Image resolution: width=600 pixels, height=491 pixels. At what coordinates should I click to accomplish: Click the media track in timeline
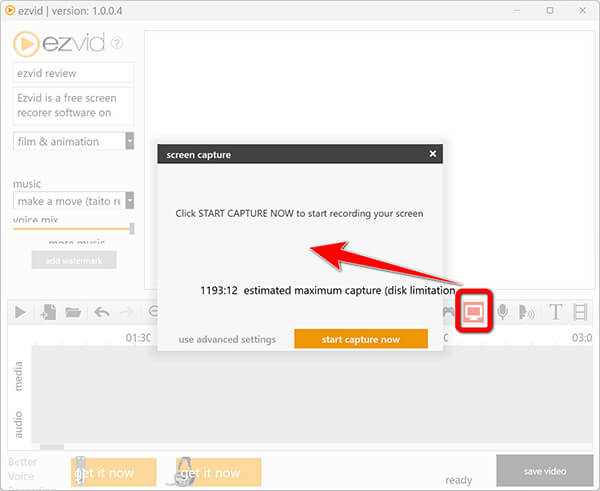coord(312,375)
